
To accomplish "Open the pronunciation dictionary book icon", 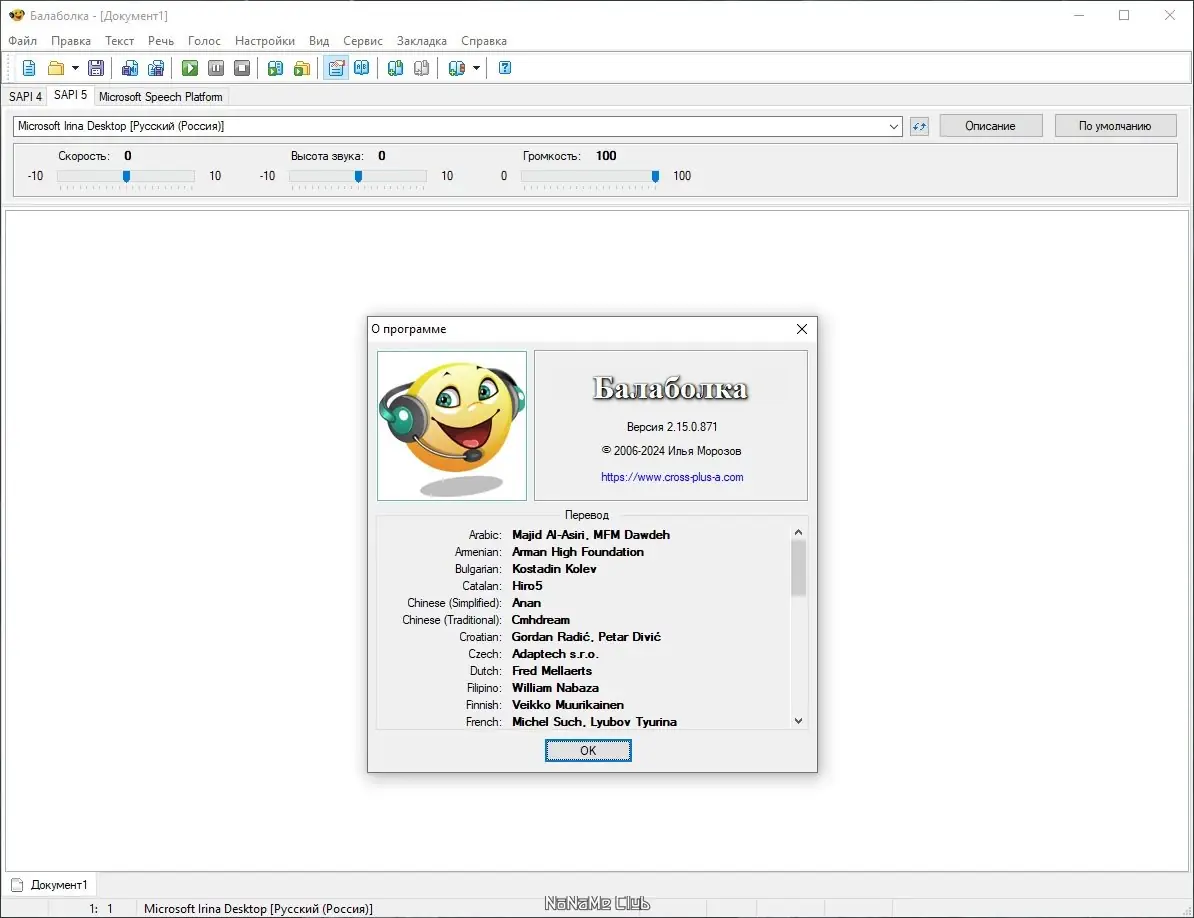I will (362, 69).
